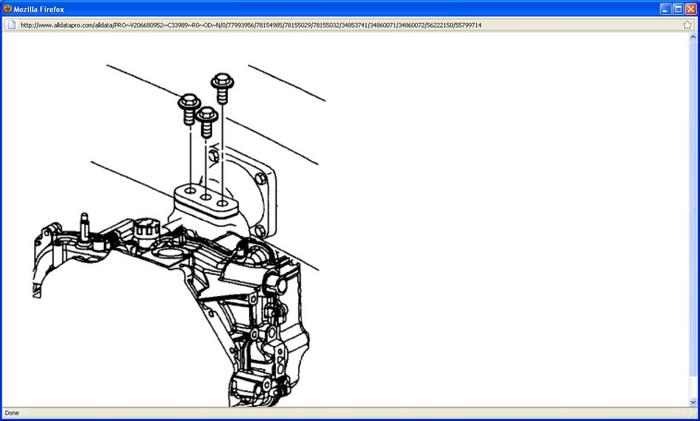
Task: Maximize the Mozilla Firefox window
Action: click(678, 9)
